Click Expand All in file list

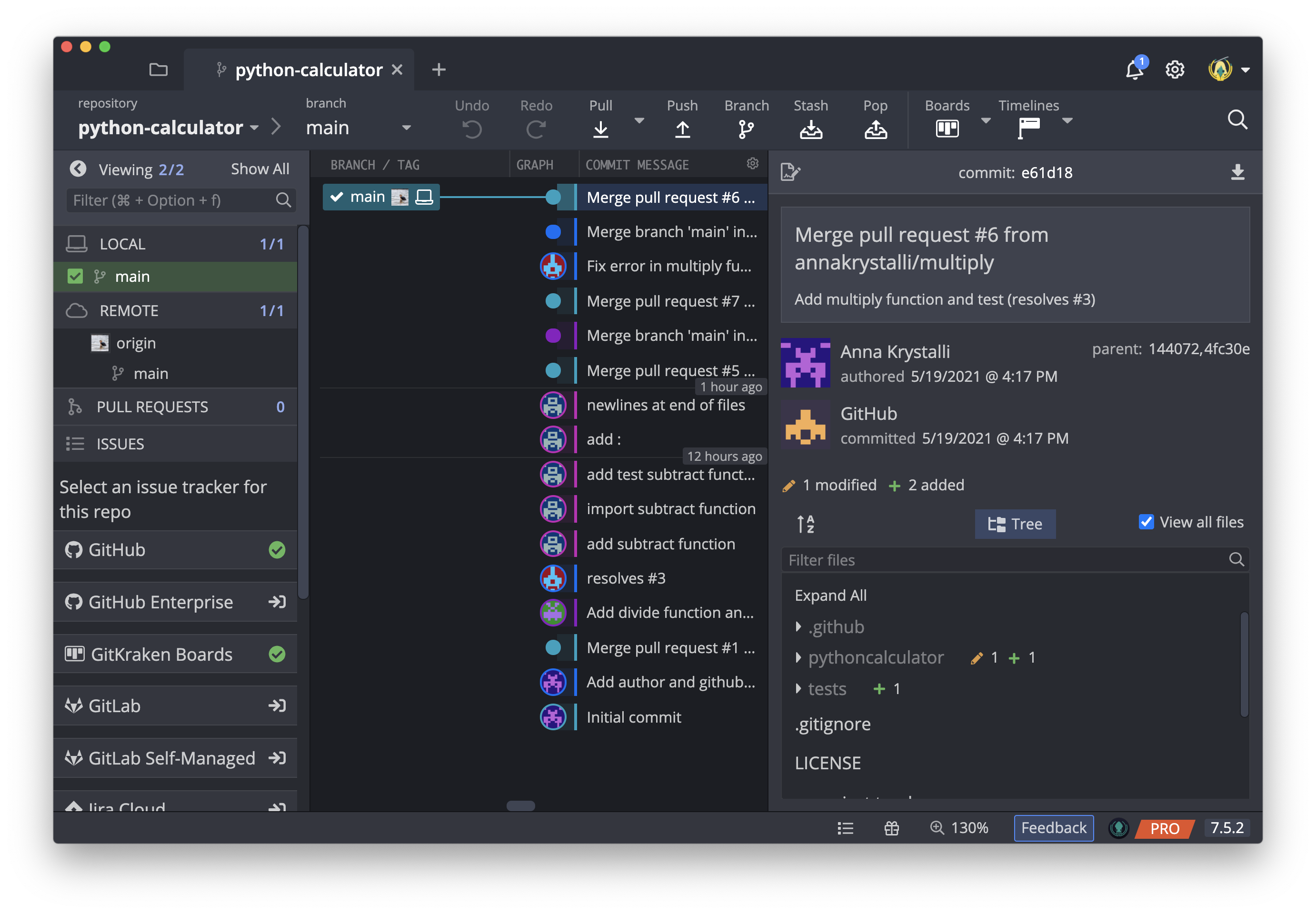pos(830,595)
